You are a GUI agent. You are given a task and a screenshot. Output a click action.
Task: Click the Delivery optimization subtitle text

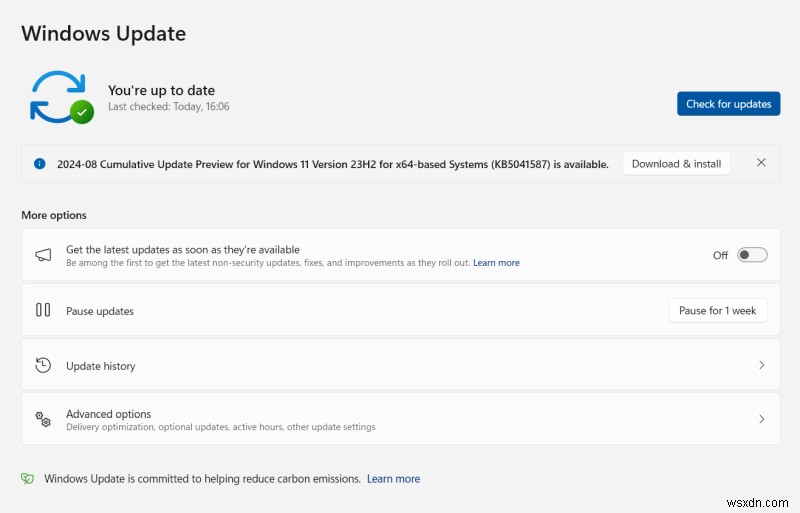pos(220,427)
